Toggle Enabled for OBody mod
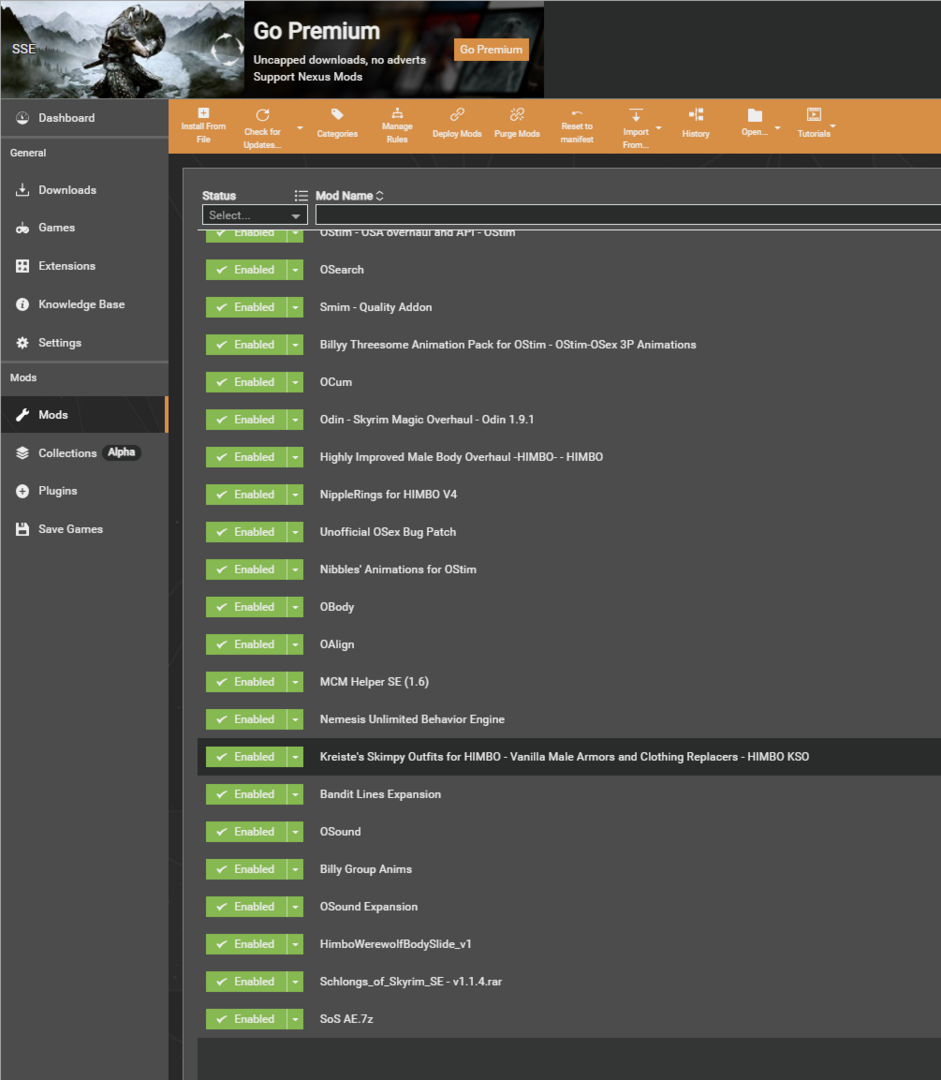 (x=246, y=607)
